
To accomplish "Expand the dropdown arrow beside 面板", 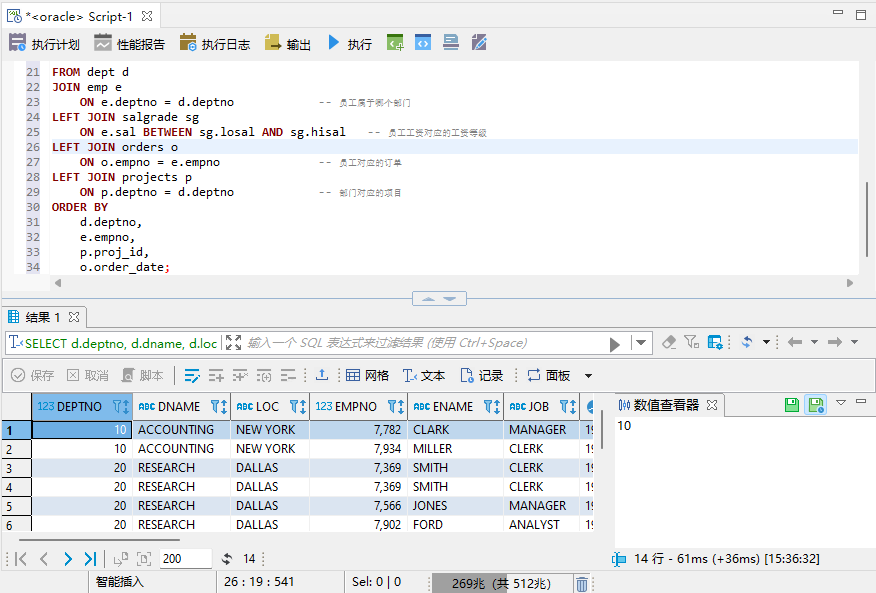I will [588, 376].
